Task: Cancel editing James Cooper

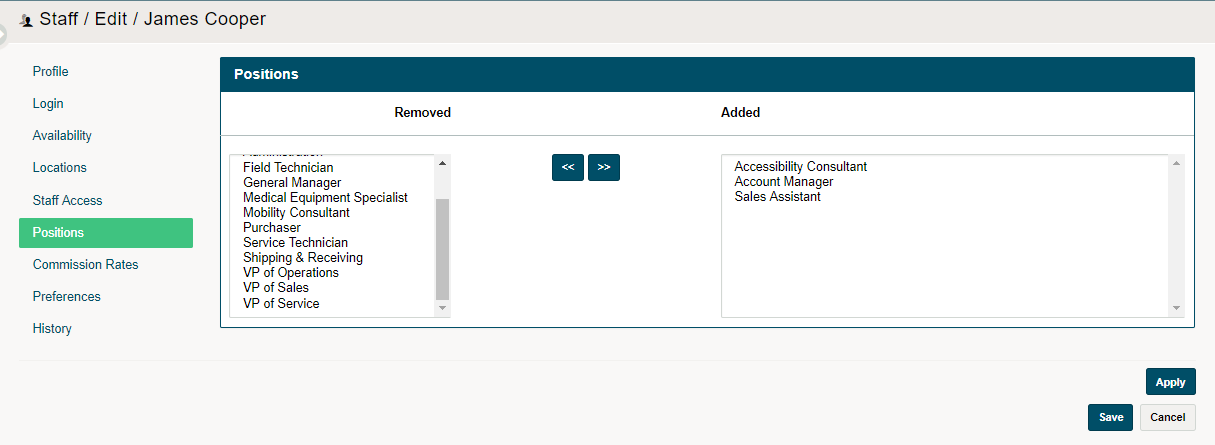Action: click(1168, 417)
